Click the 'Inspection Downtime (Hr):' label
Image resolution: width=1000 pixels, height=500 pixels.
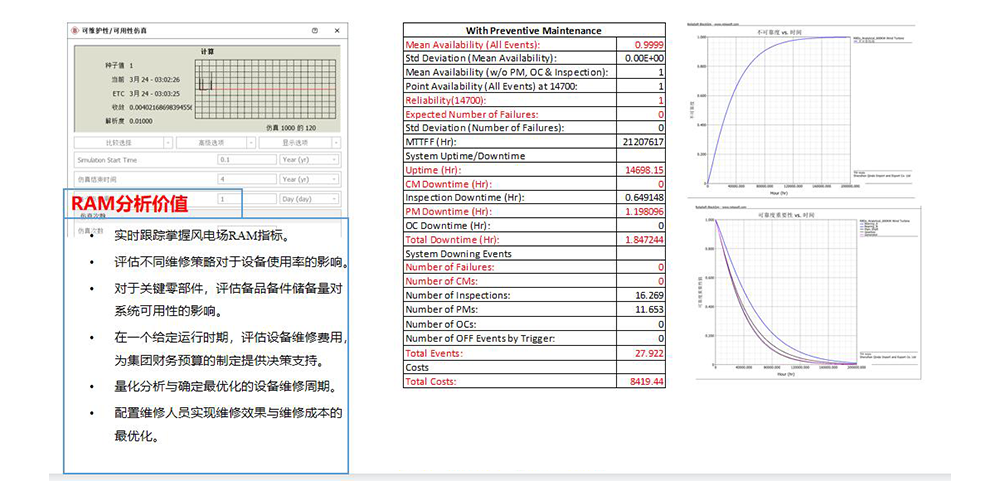[x=464, y=198]
